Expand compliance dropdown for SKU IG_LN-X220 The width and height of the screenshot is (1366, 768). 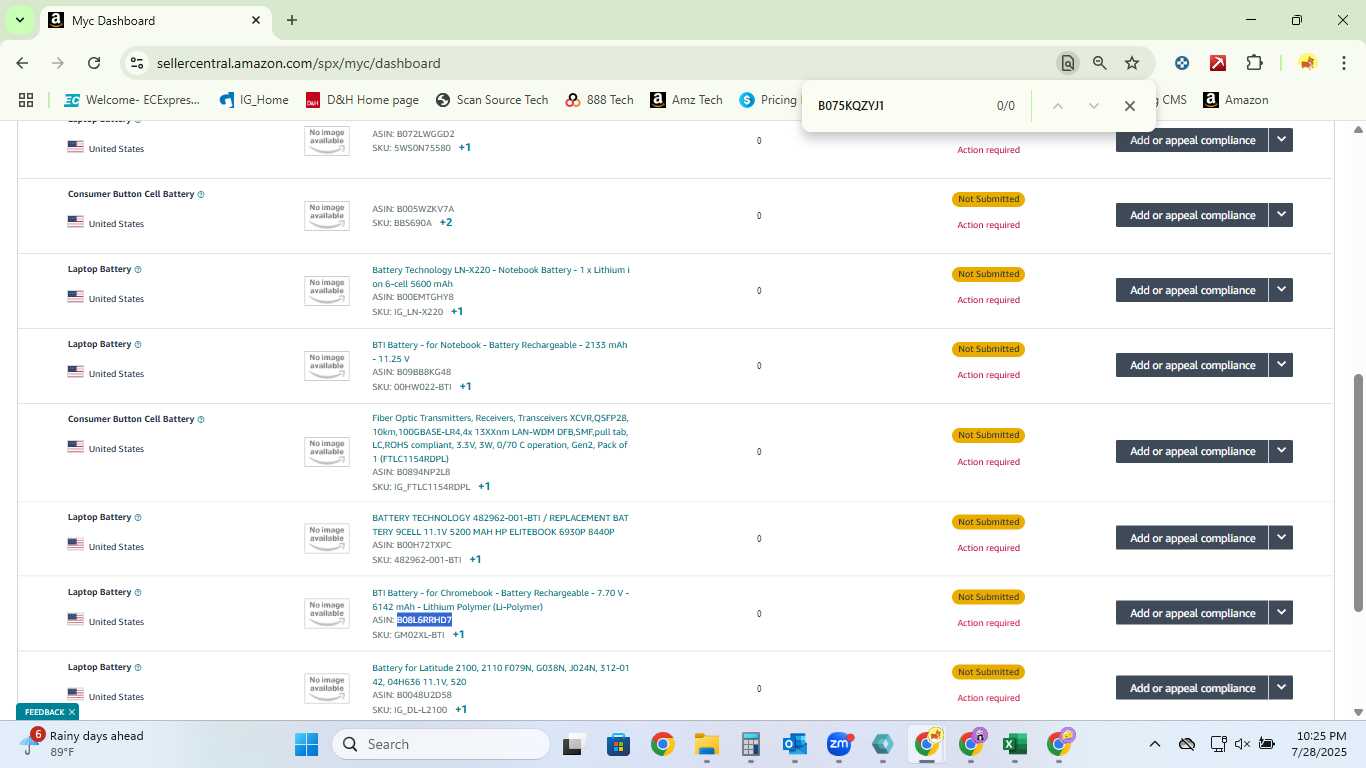point(1281,290)
